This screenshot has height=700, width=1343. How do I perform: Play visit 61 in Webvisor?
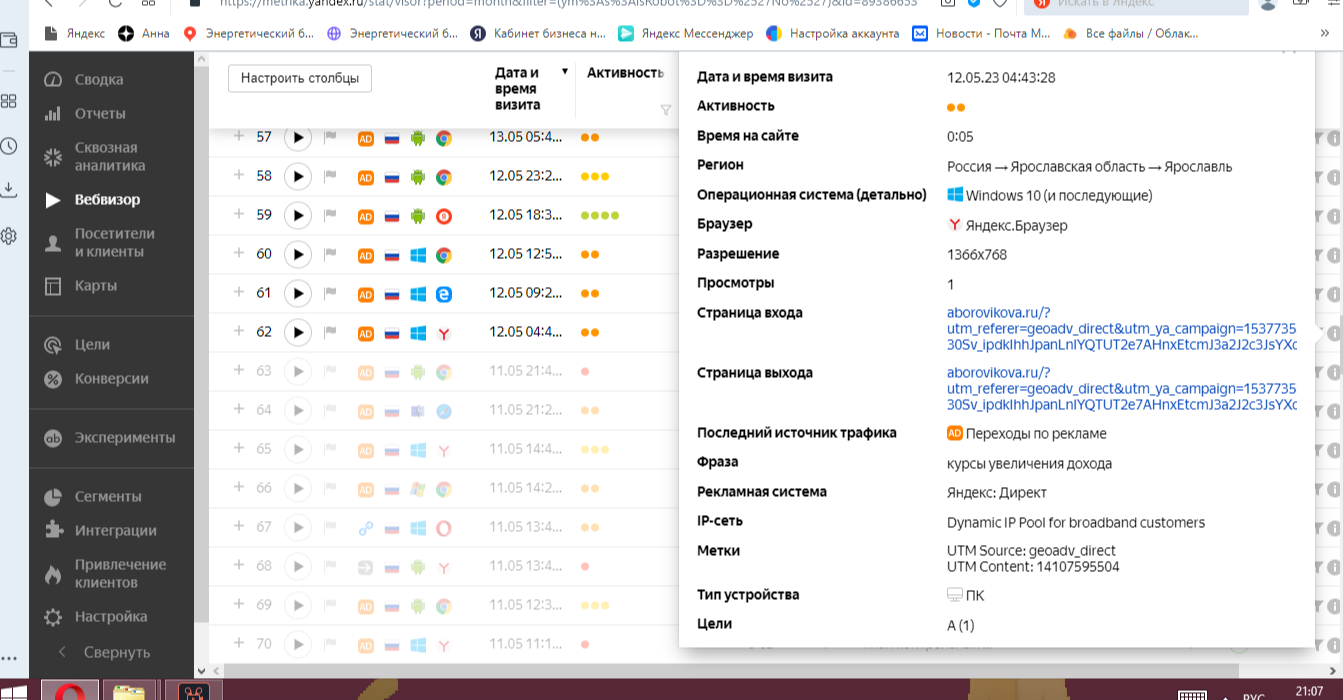click(297, 293)
